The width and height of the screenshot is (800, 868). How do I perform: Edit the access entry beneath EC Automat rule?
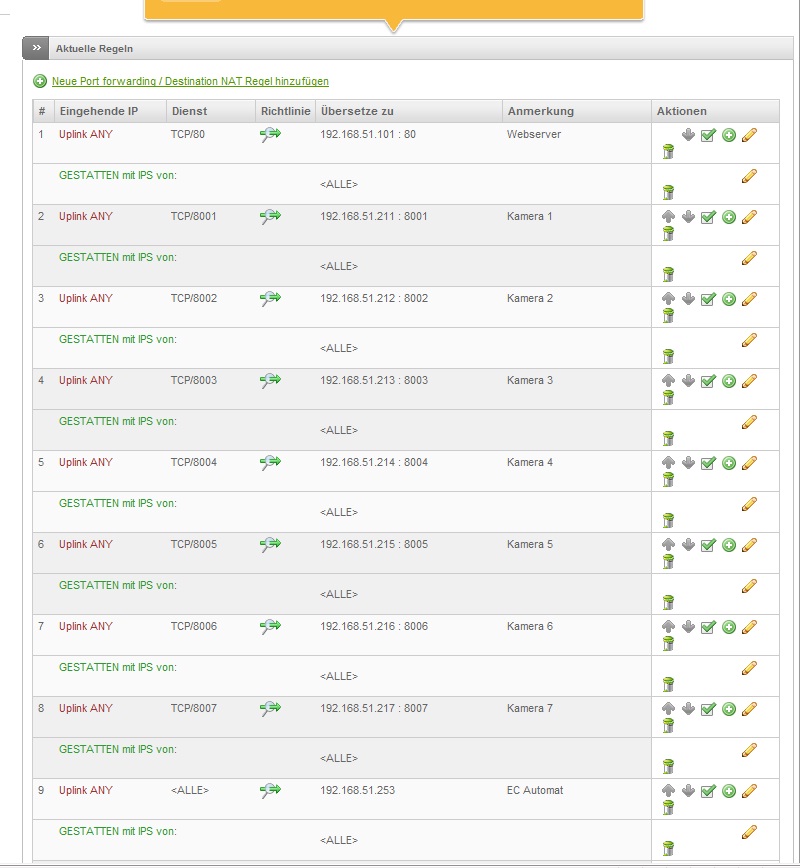coord(749,832)
